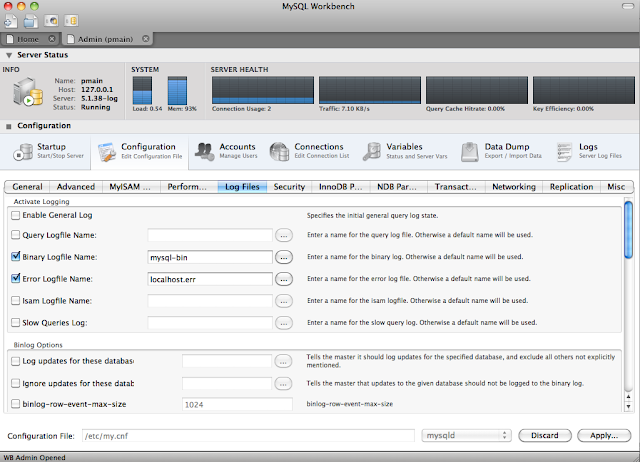
Task: Browse for Slow Queries Log file
Action: pyautogui.click(x=284, y=324)
